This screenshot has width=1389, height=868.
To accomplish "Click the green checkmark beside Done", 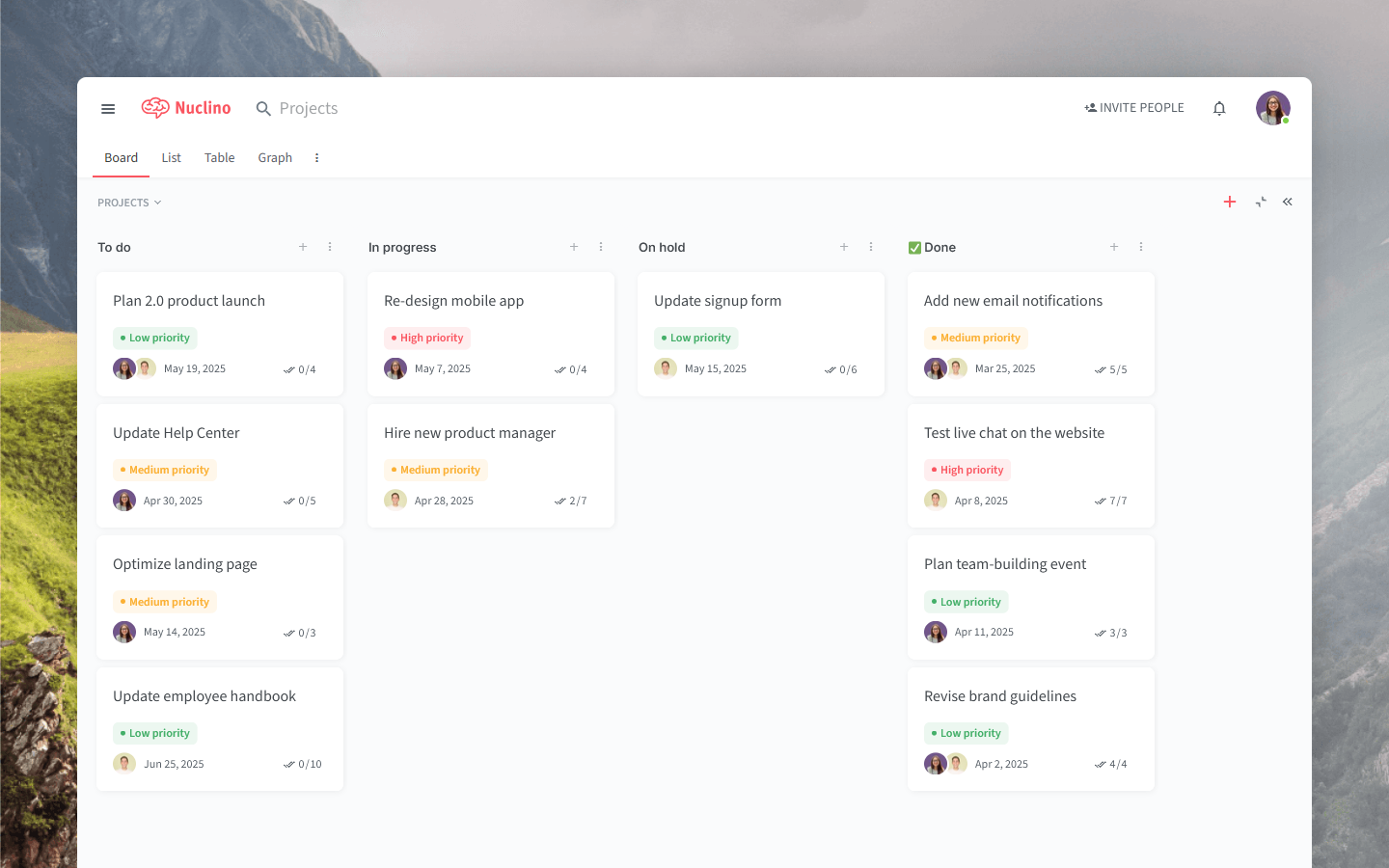I will coord(914,248).
